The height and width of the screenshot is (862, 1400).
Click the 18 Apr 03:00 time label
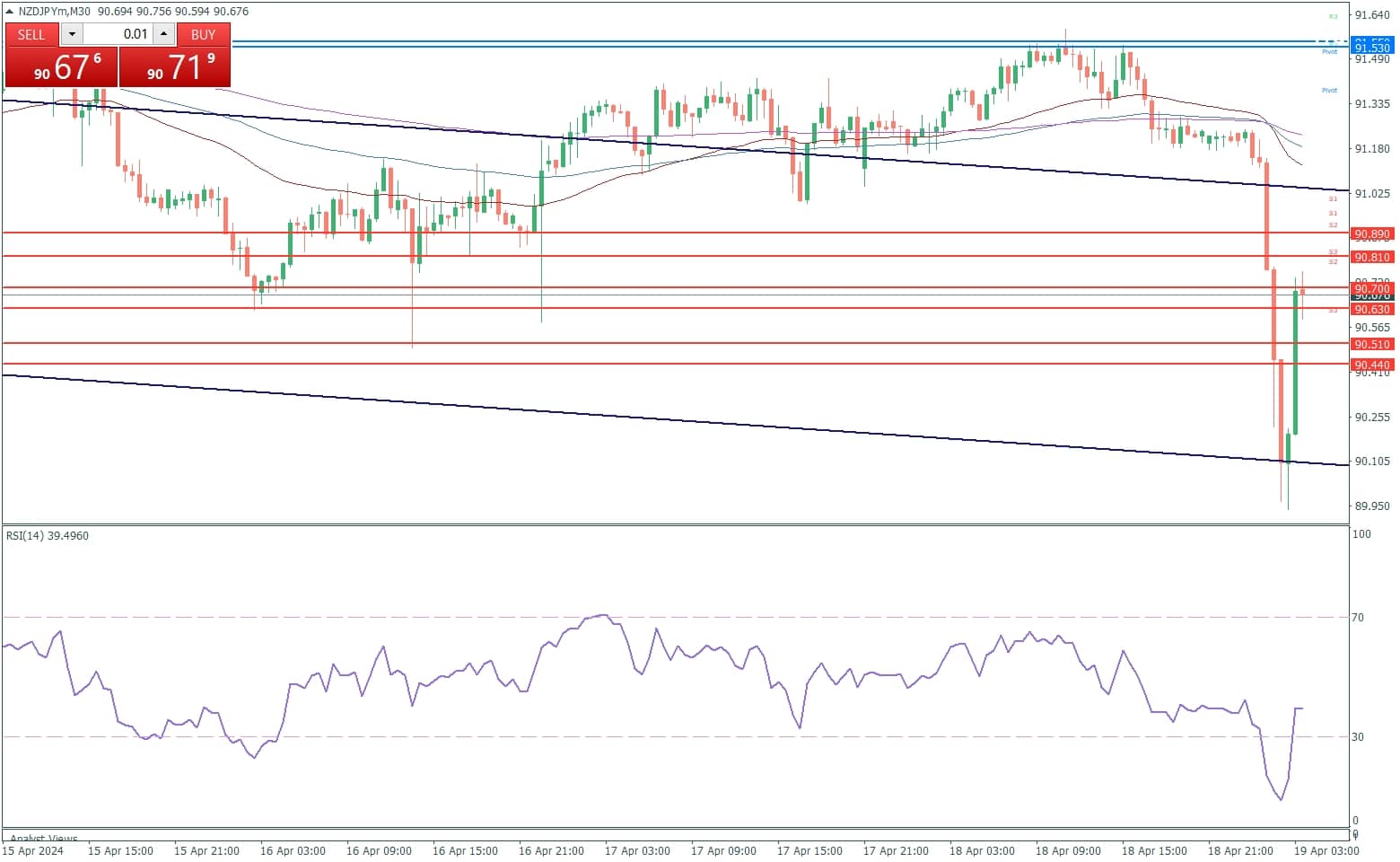(982, 850)
